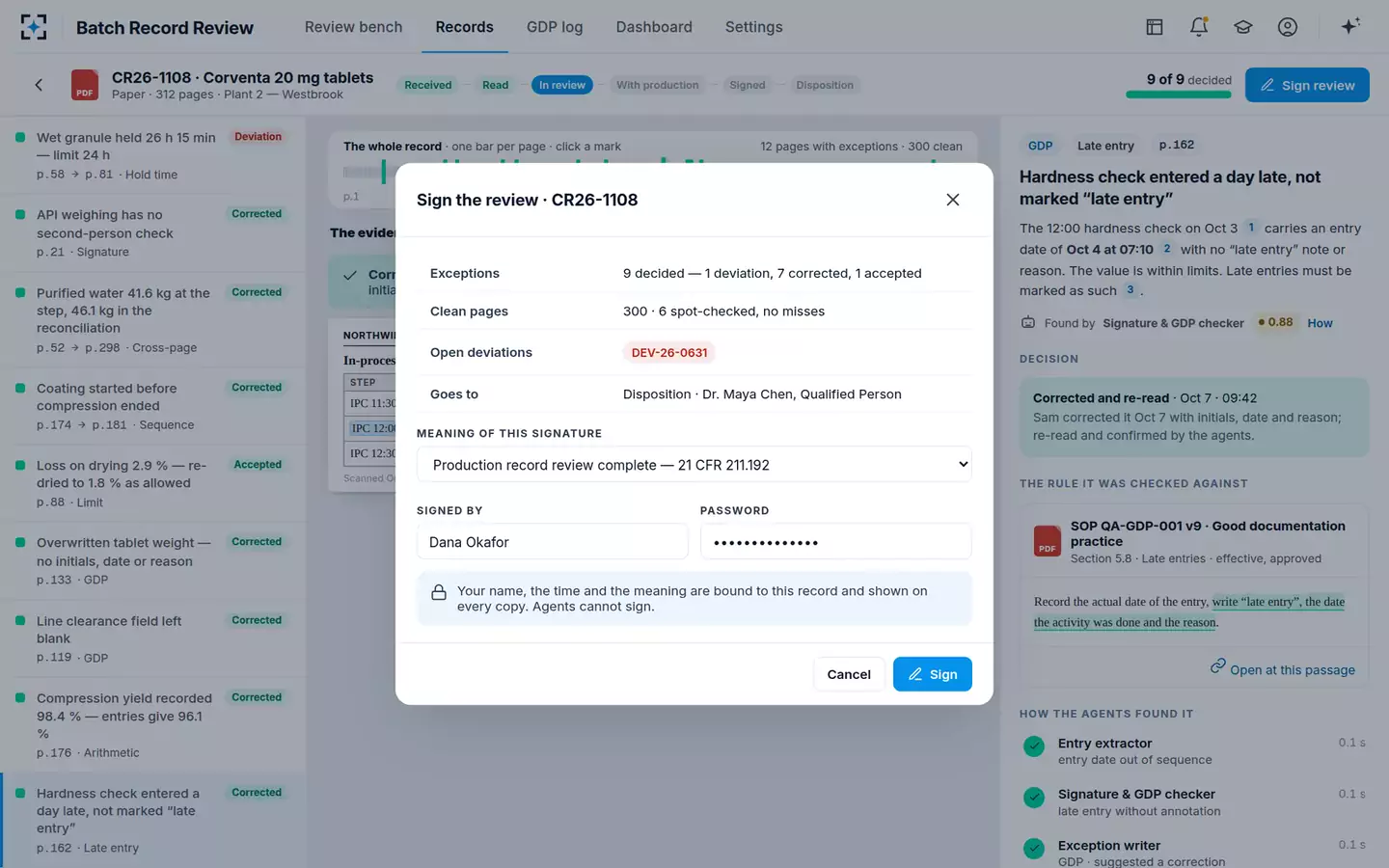
Task: Click the Sign review button
Action: (x=1307, y=85)
